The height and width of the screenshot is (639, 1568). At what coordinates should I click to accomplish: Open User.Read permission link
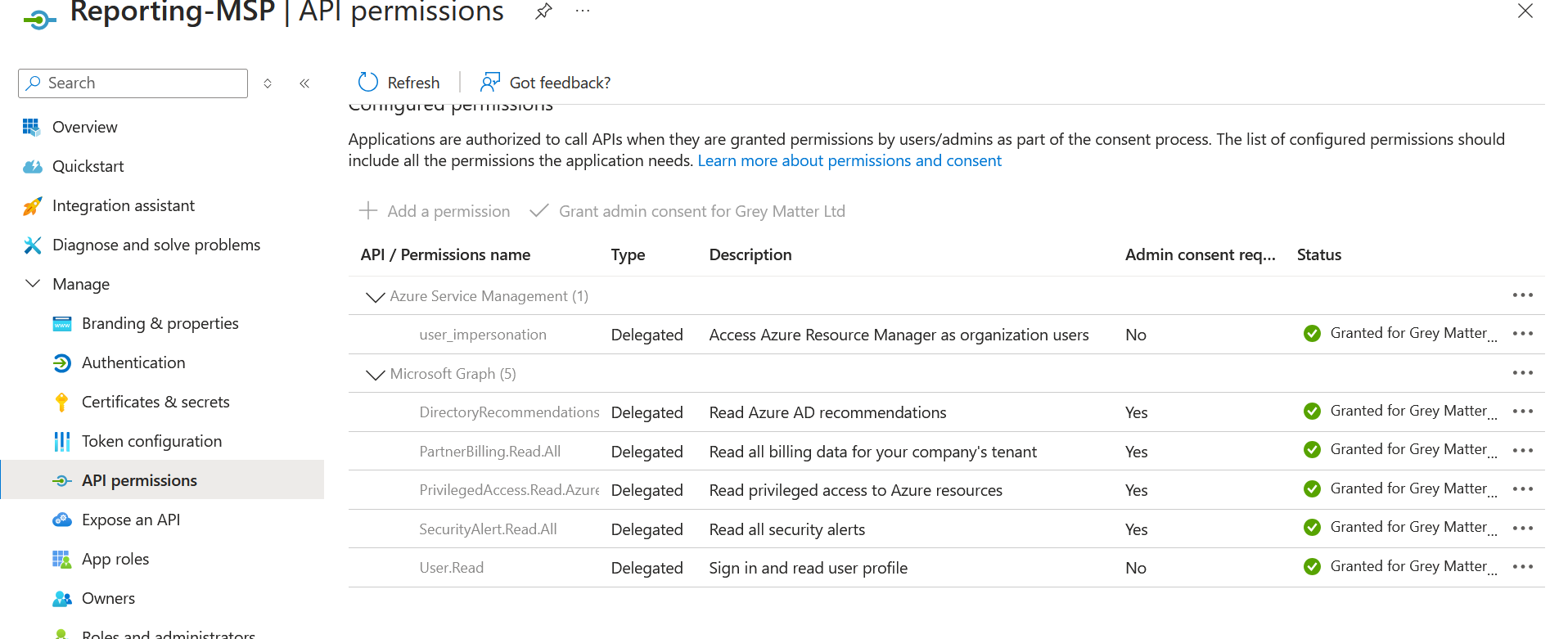[452, 568]
